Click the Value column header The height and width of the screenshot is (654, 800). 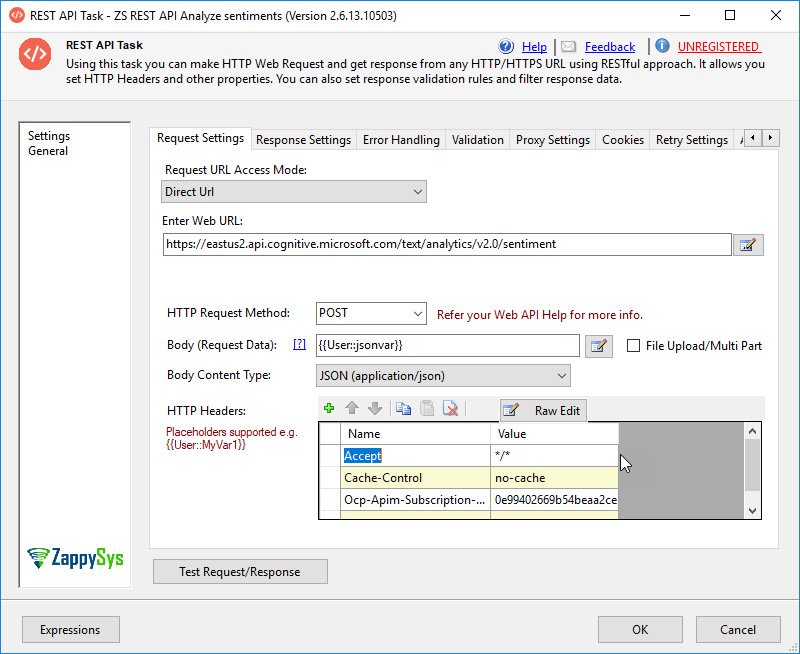[554, 434]
